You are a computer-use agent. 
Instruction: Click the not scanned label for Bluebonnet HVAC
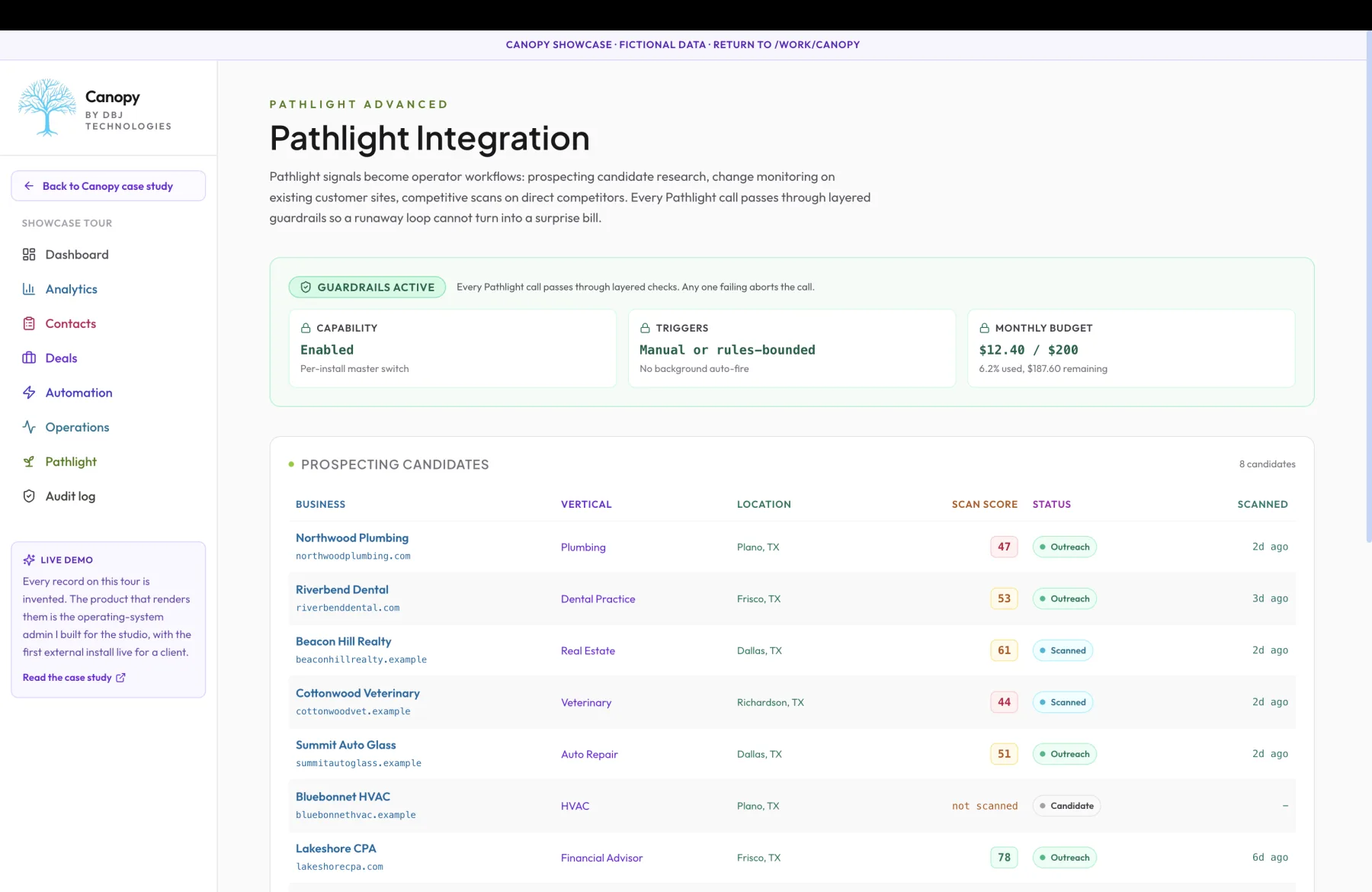pos(985,807)
